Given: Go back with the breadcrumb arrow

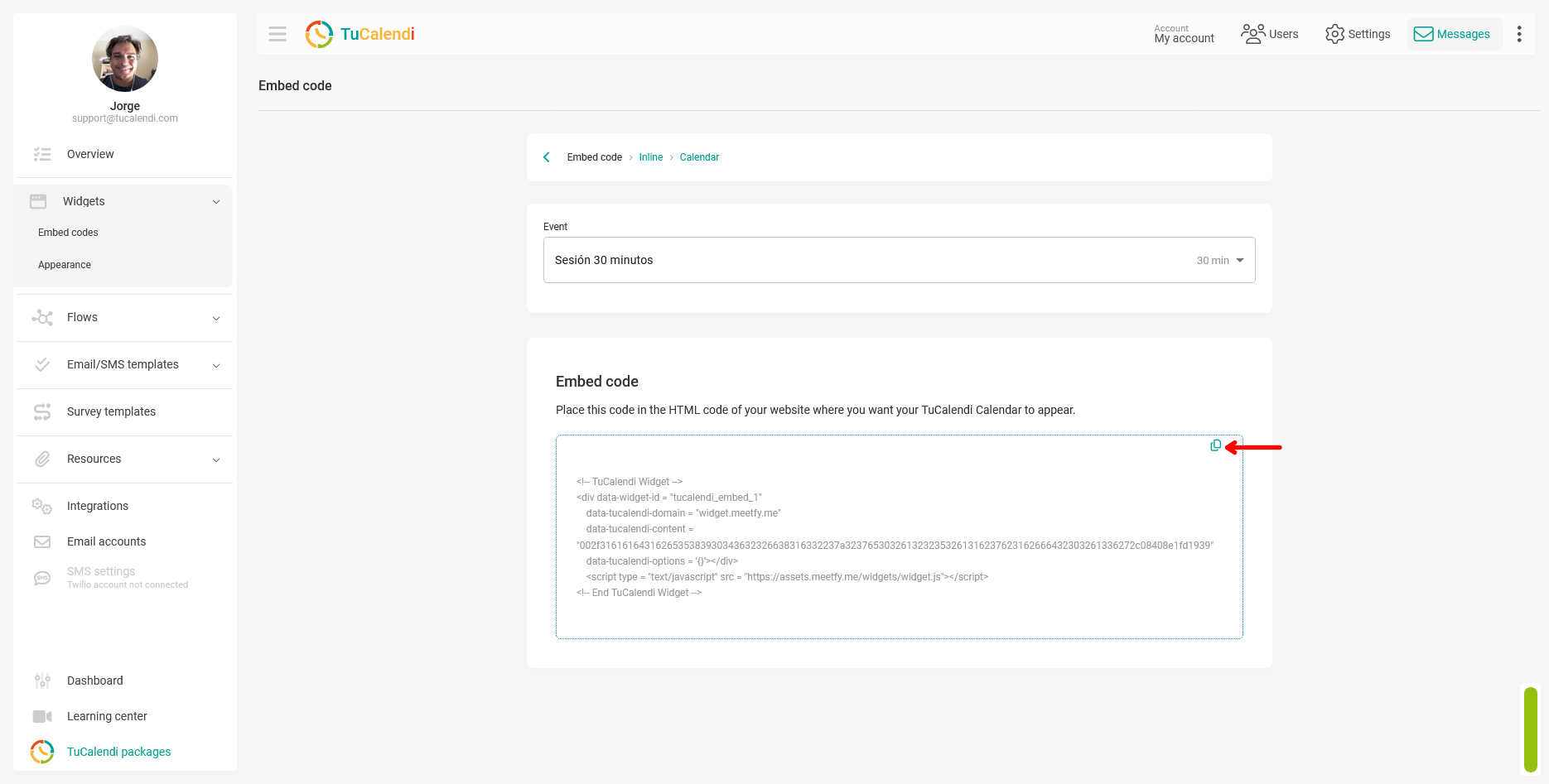Looking at the screenshot, I should 547,157.
